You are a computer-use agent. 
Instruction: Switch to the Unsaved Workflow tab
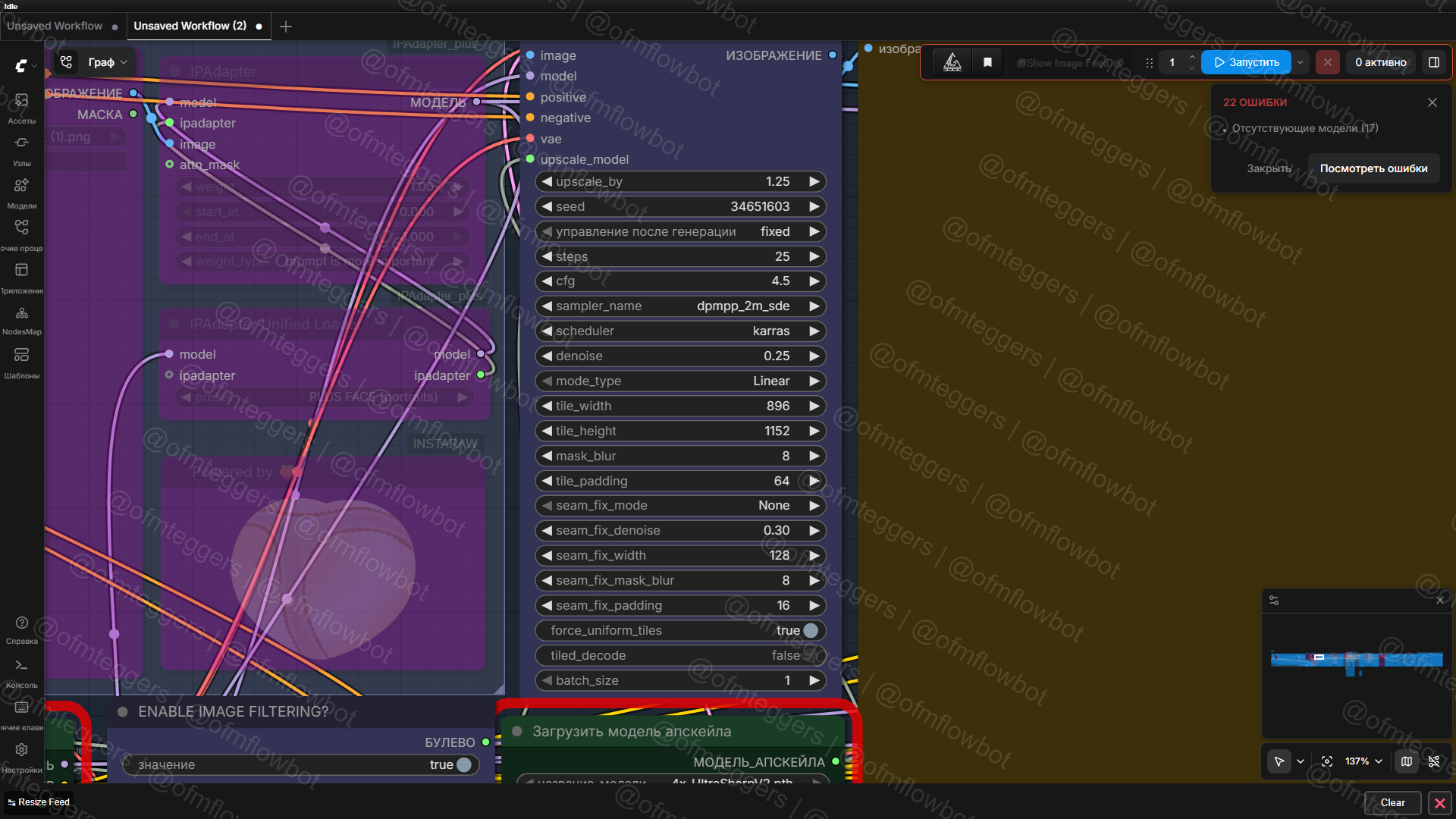click(55, 26)
